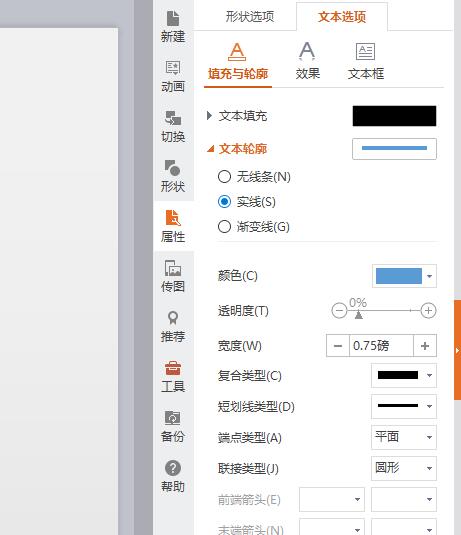Open the 工具 toolbox icon

pyautogui.click(x=173, y=376)
